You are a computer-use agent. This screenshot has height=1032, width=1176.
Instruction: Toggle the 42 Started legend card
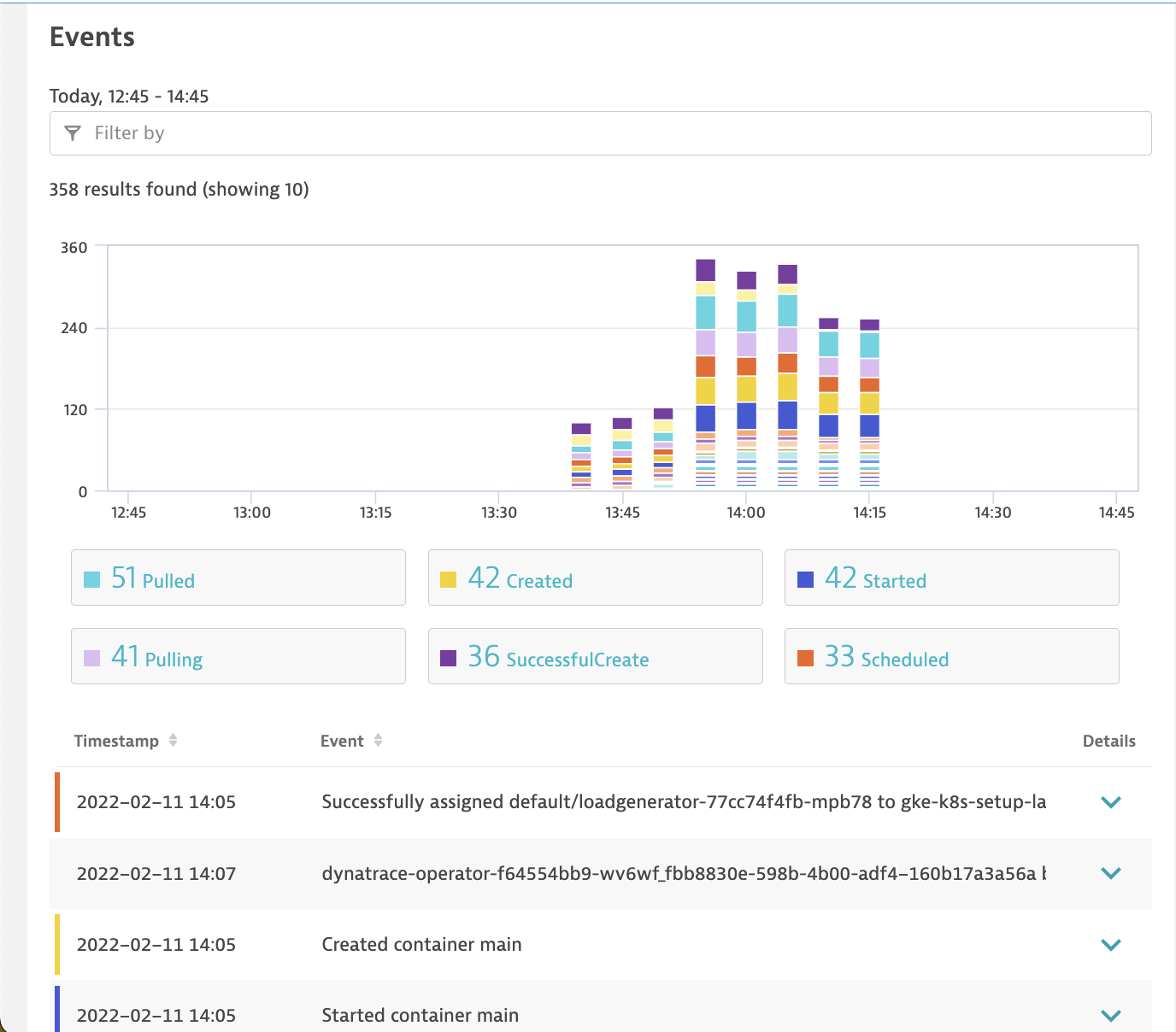[952, 578]
